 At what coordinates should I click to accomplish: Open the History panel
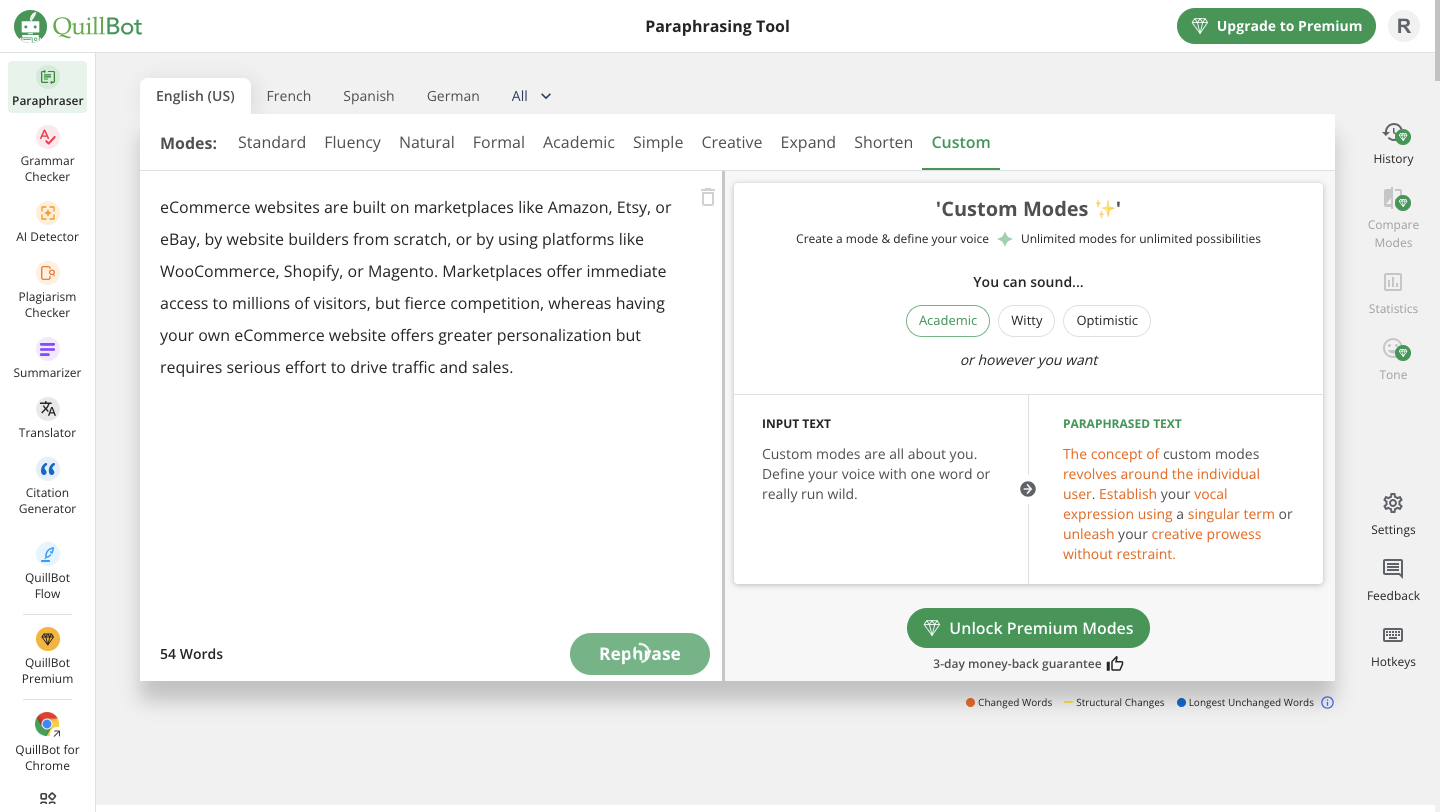pos(1393,144)
